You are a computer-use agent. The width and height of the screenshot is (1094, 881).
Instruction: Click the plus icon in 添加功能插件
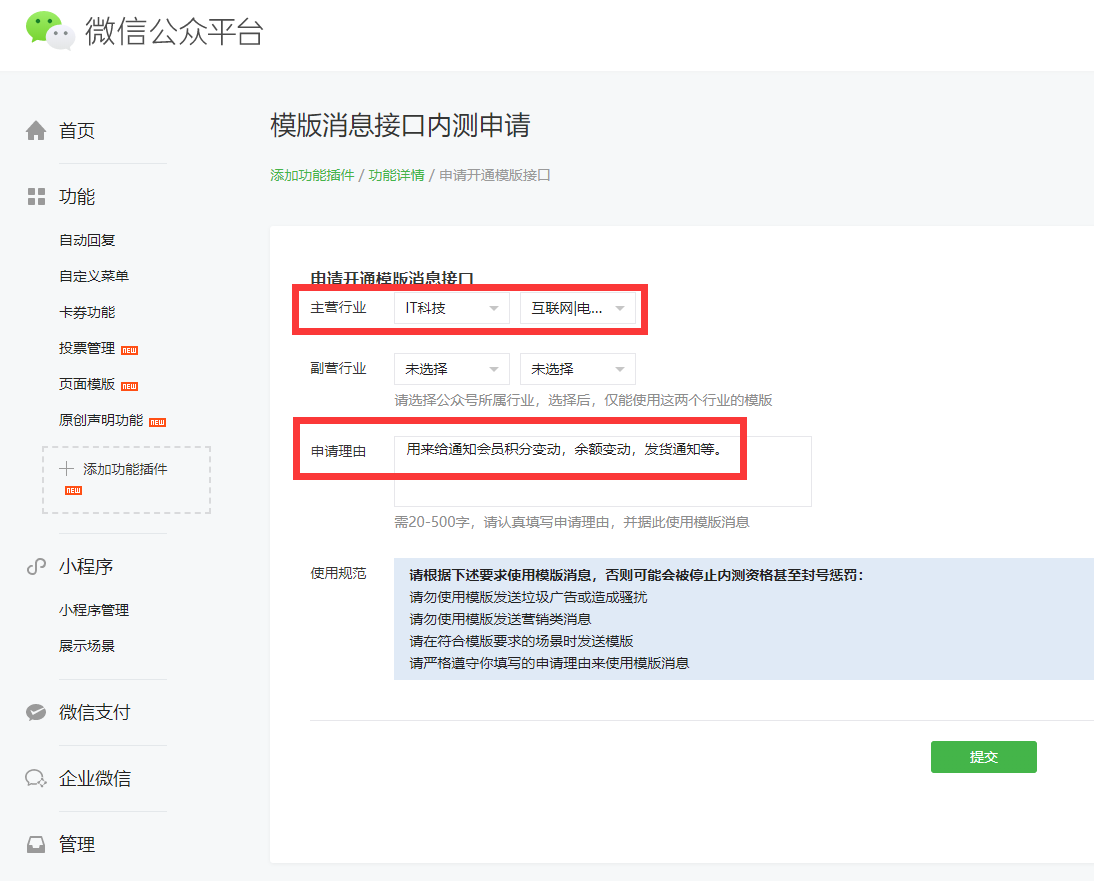tap(67, 469)
